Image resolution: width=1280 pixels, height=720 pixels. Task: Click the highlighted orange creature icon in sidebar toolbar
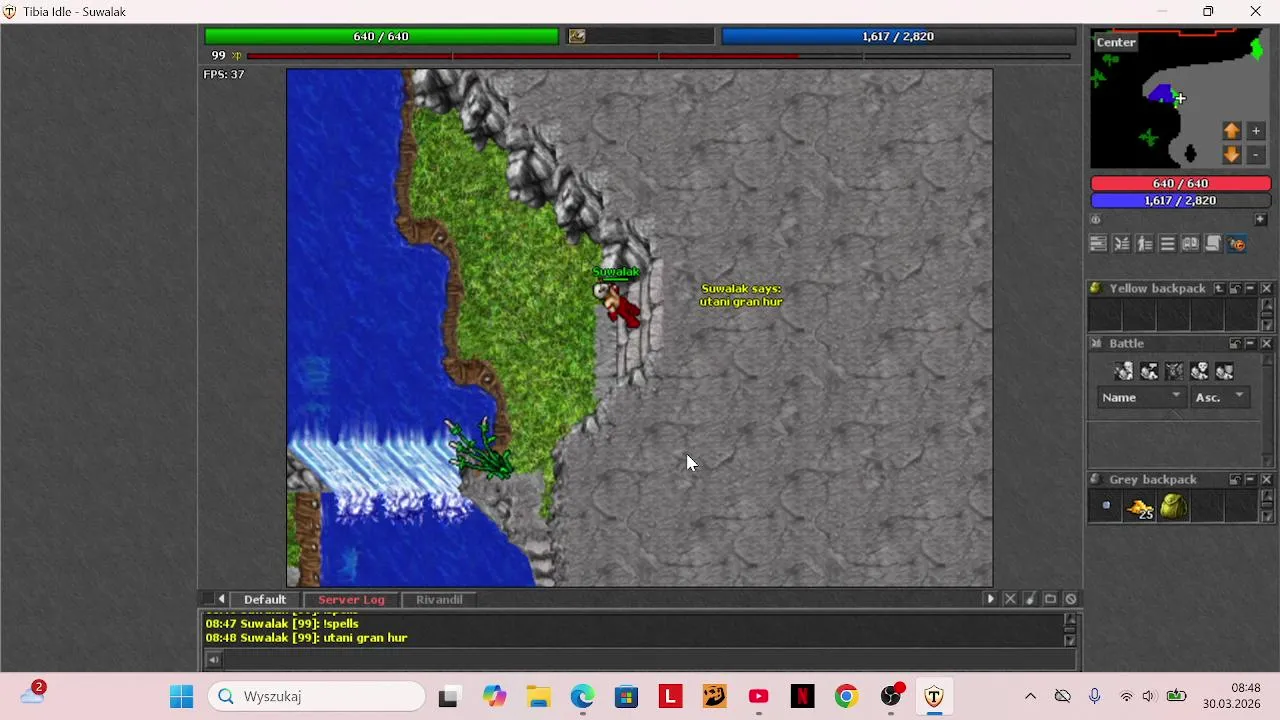click(1237, 244)
